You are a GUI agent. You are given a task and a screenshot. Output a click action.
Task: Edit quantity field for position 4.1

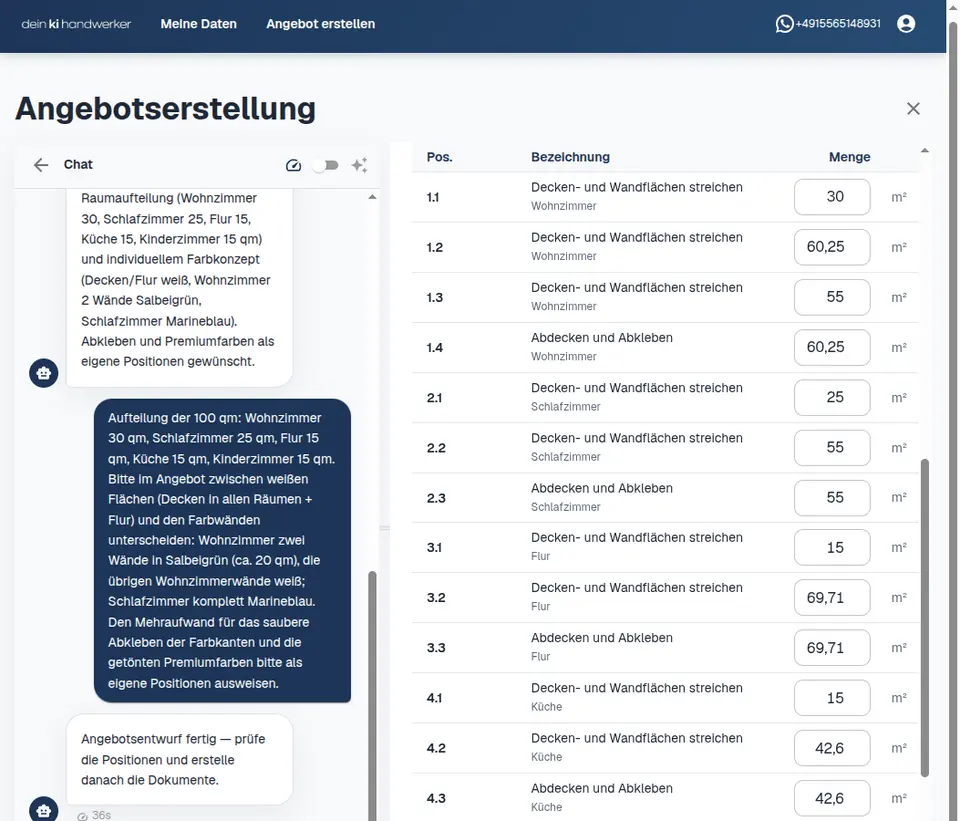(x=832, y=698)
